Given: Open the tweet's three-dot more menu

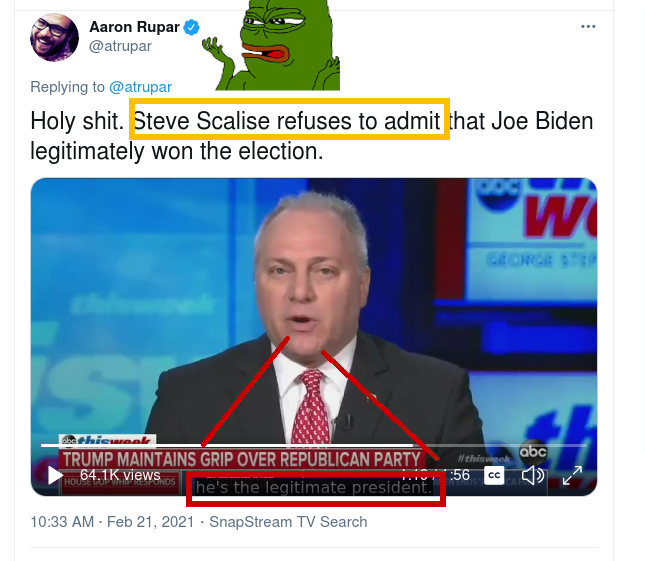Looking at the screenshot, I should pos(588,27).
